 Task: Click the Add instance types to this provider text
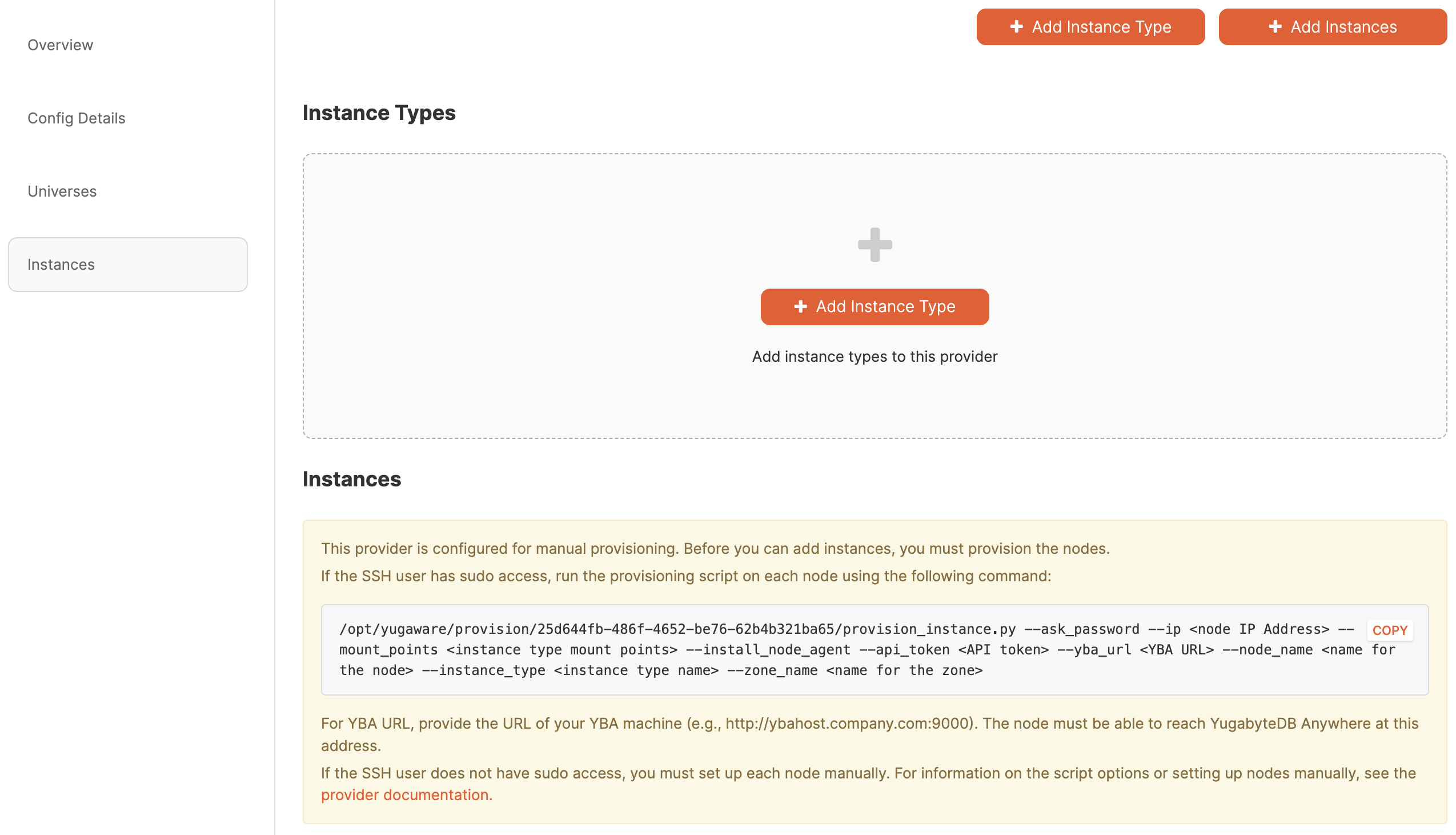(x=875, y=356)
